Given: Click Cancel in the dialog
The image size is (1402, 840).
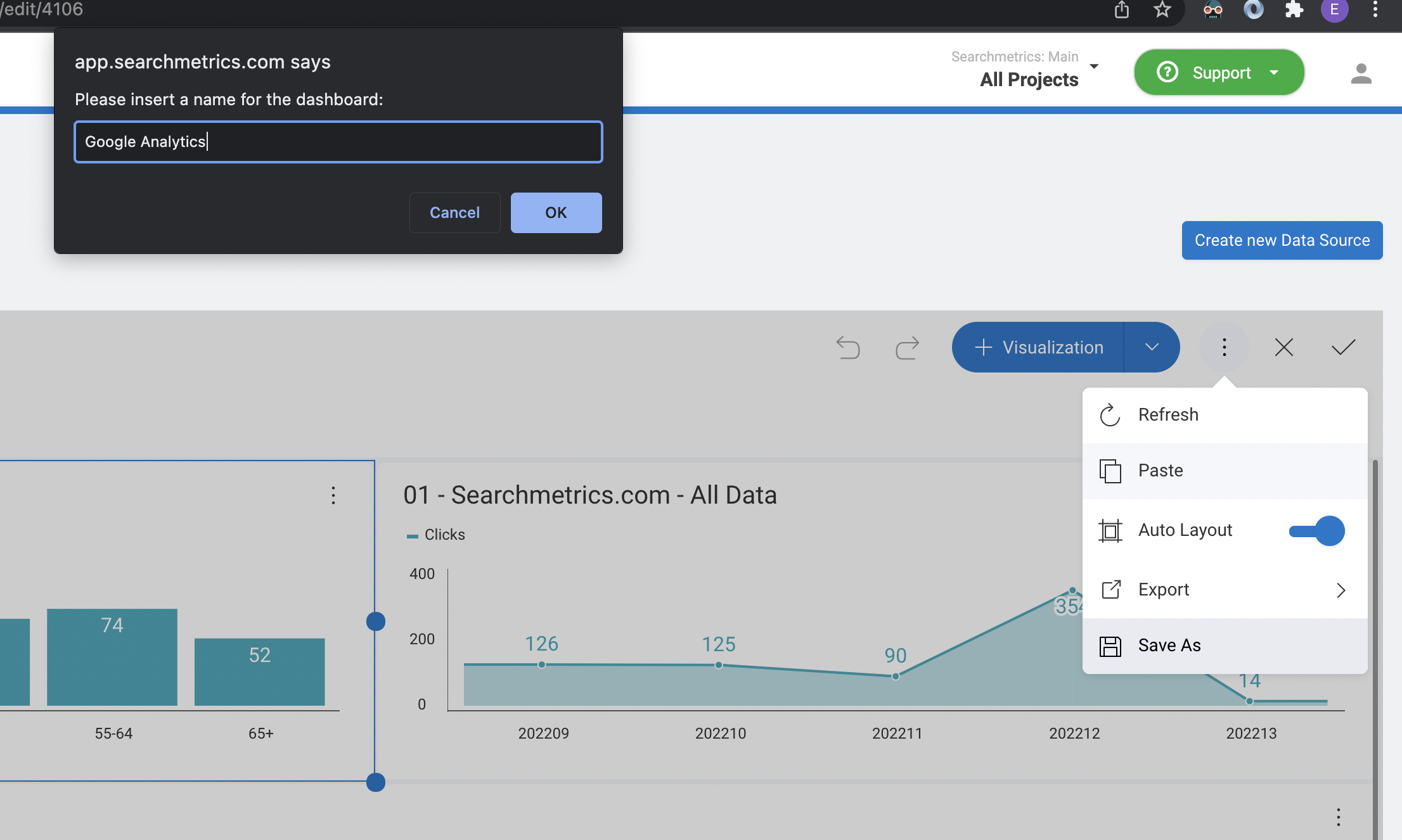Looking at the screenshot, I should (454, 213).
